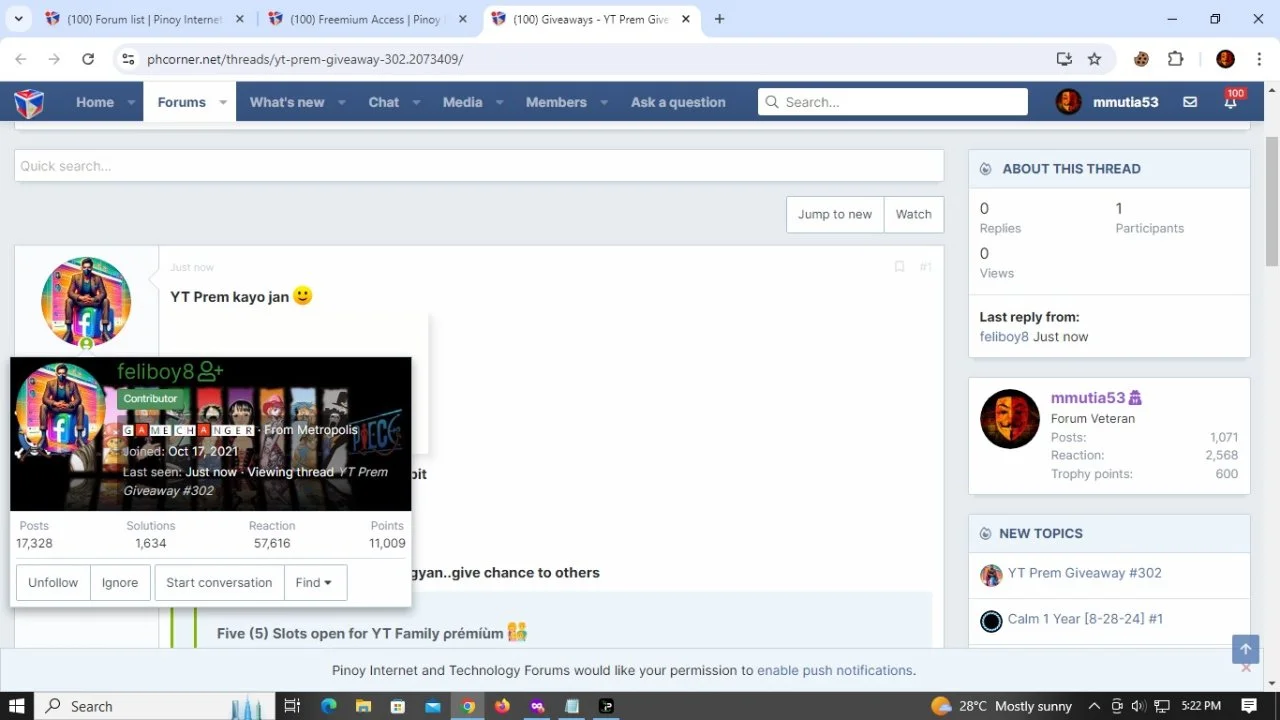Show hidden system tray icons

pos(1094,706)
